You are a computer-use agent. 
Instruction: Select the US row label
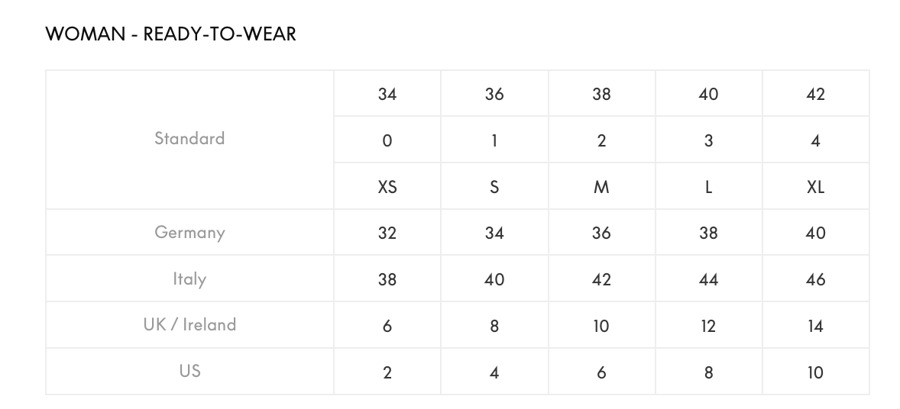(x=189, y=371)
